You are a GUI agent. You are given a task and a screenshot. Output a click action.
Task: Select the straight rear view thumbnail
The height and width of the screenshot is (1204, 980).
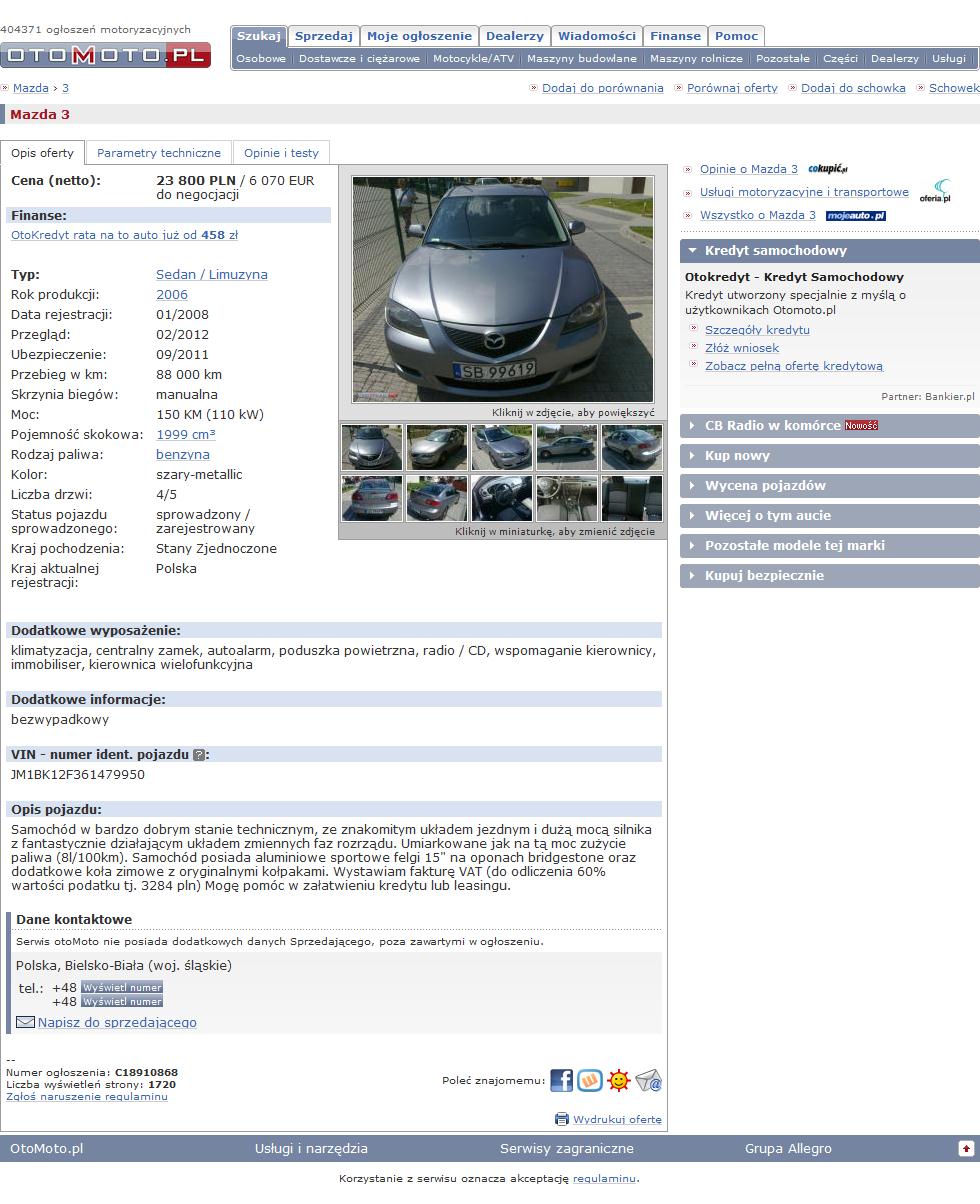pos(372,498)
